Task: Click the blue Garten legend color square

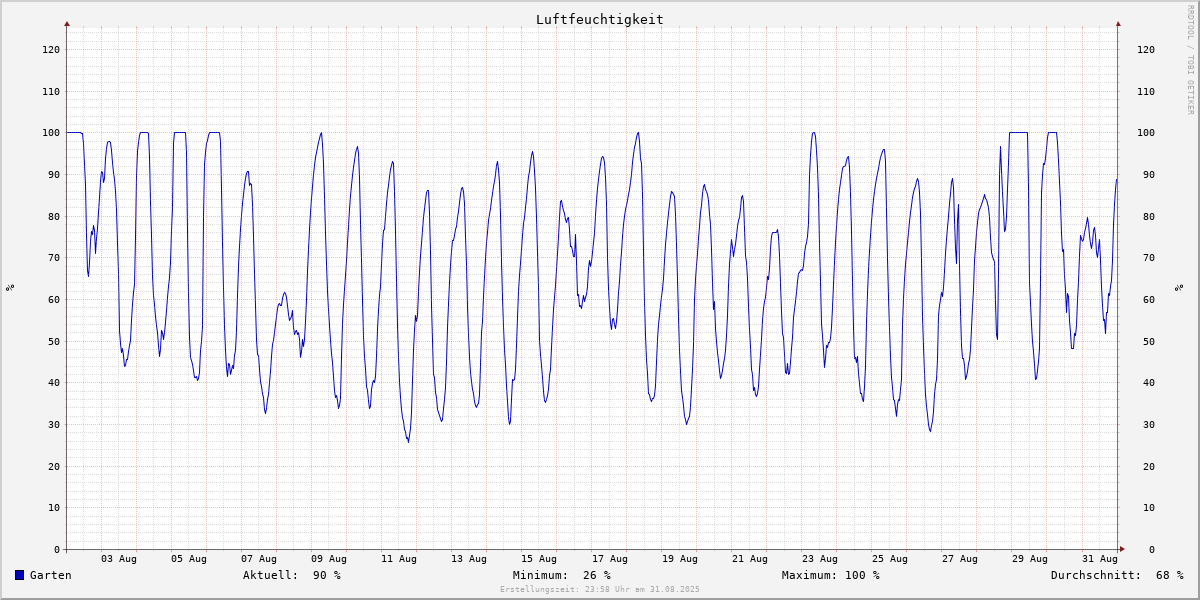Action: point(19,575)
